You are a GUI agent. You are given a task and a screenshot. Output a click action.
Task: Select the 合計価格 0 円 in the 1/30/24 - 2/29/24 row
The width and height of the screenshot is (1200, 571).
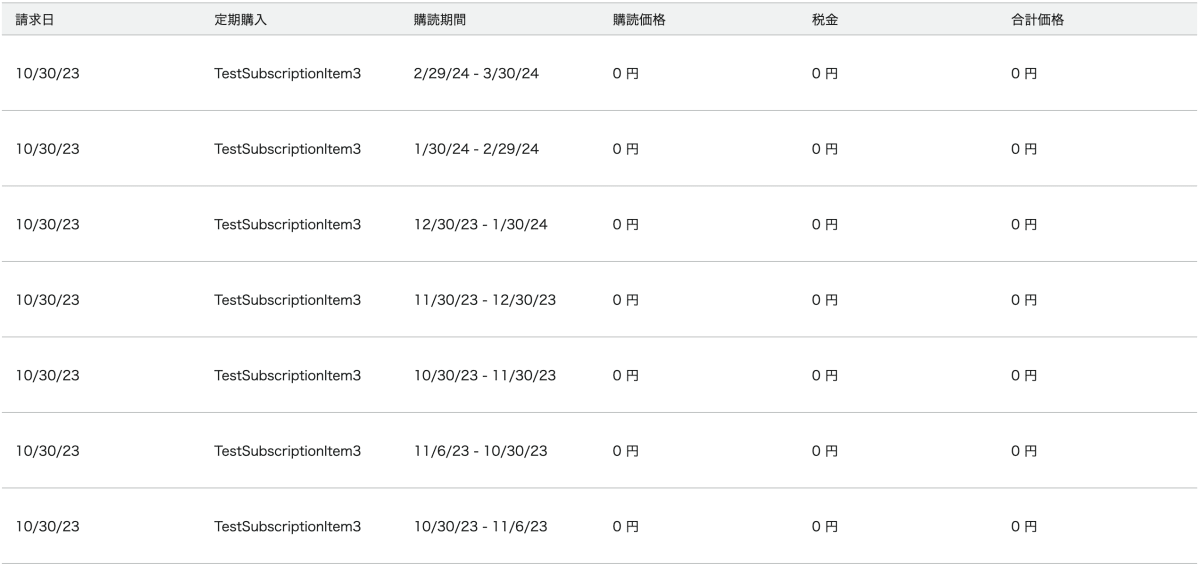(x=1024, y=149)
